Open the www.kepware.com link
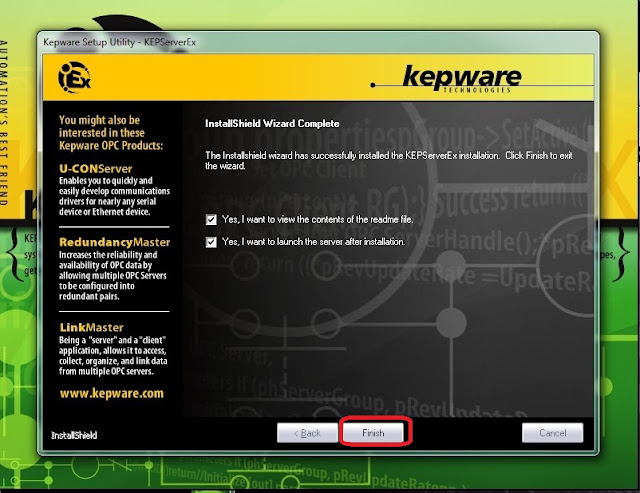Image resolution: width=640 pixels, height=493 pixels. point(111,393)
